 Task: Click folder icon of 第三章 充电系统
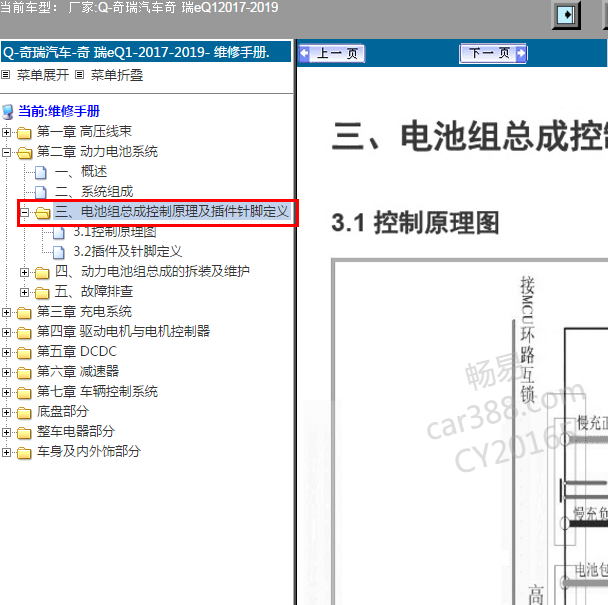(24, 313)
